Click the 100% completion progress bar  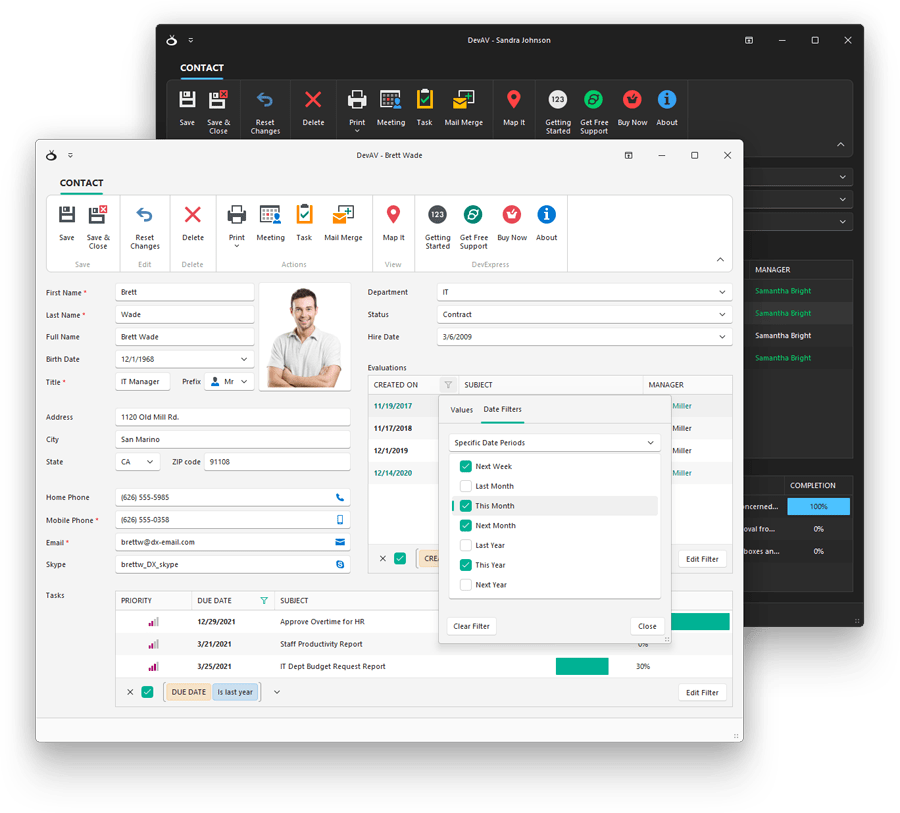tap(817, 506)
